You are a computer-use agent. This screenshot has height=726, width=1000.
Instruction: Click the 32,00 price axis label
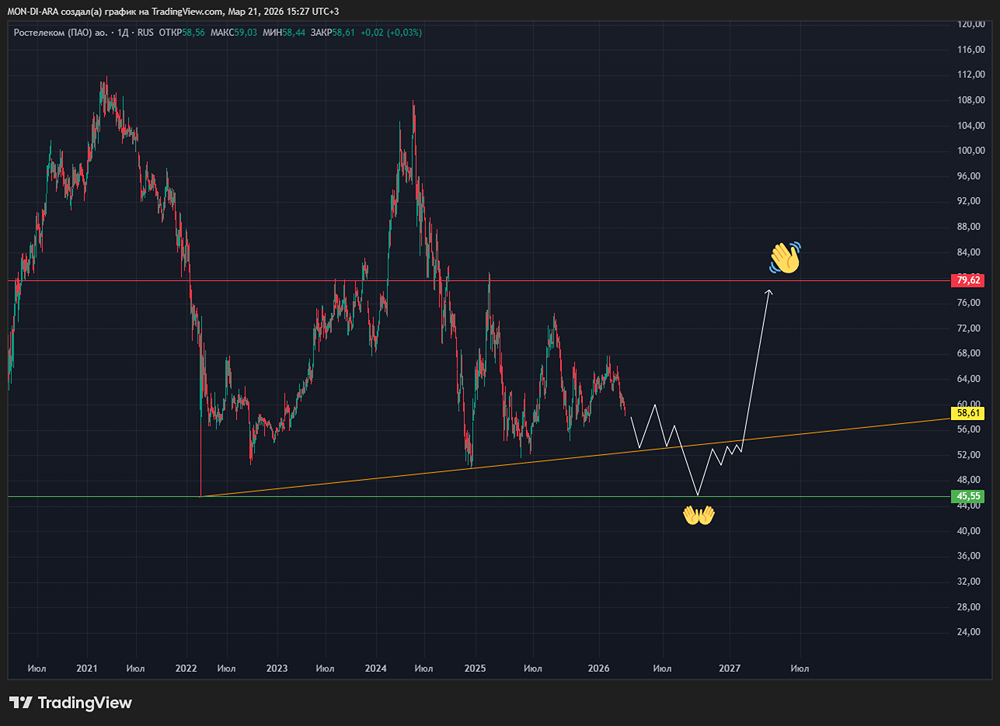pos(971,581)
